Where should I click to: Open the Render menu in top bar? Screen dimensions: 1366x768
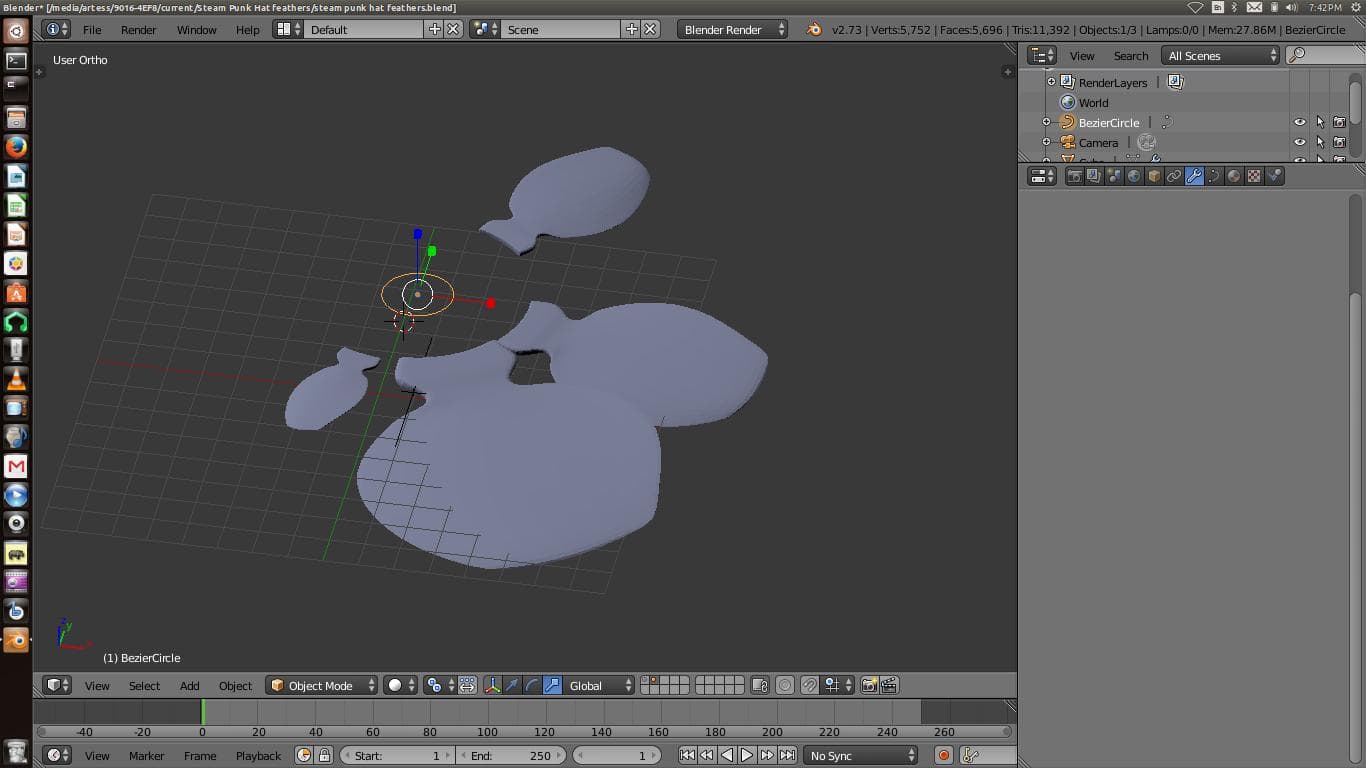click(138, 29)
